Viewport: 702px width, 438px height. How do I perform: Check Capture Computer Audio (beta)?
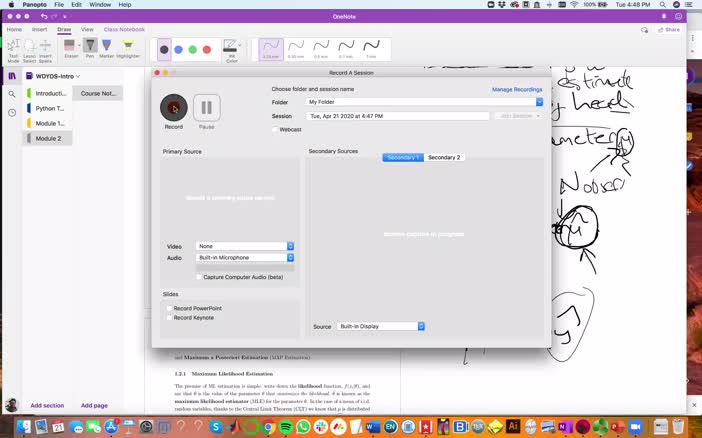(x=199, y=277)
